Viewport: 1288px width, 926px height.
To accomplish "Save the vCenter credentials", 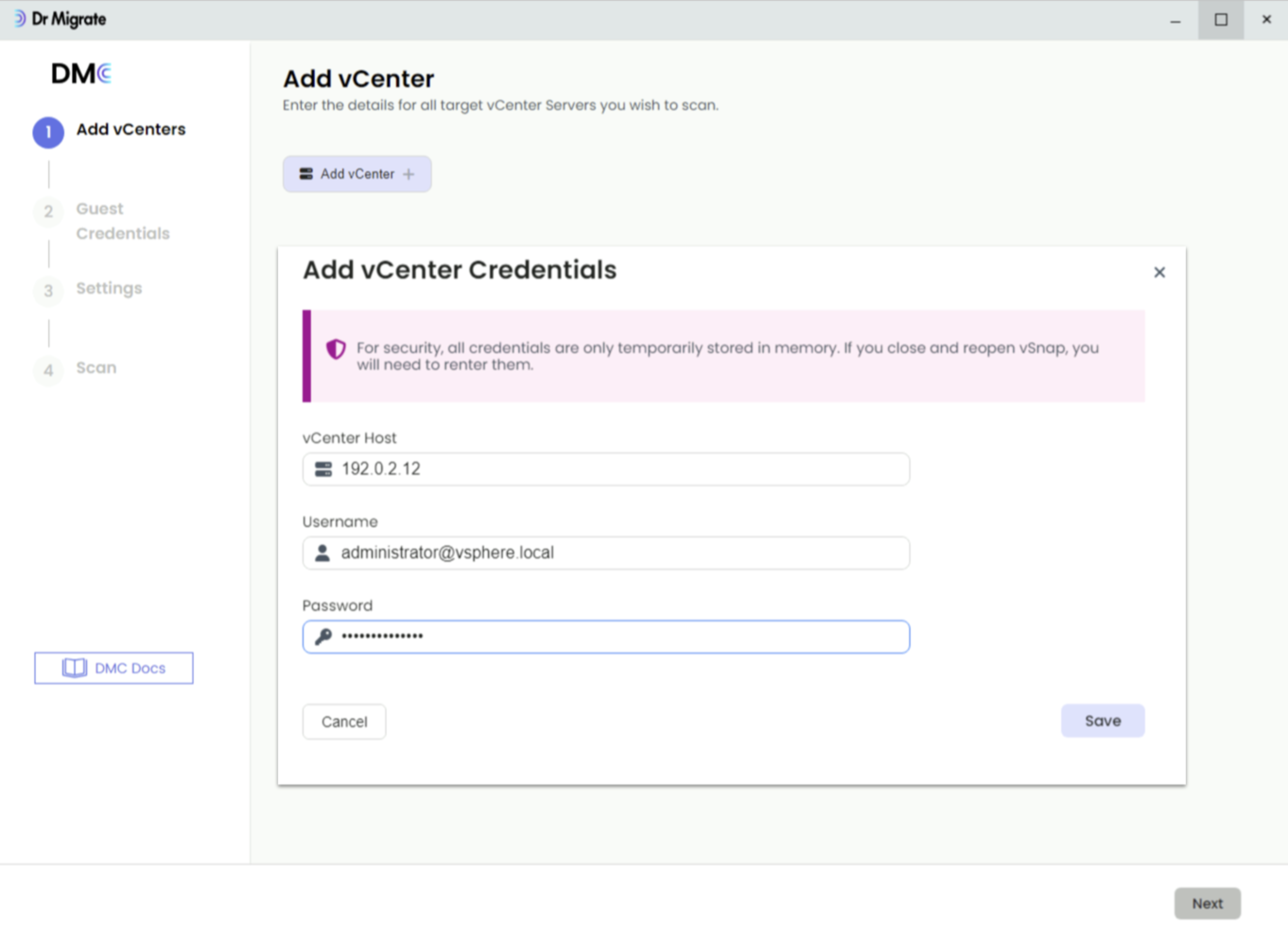I will click(x=1102, y=721).
